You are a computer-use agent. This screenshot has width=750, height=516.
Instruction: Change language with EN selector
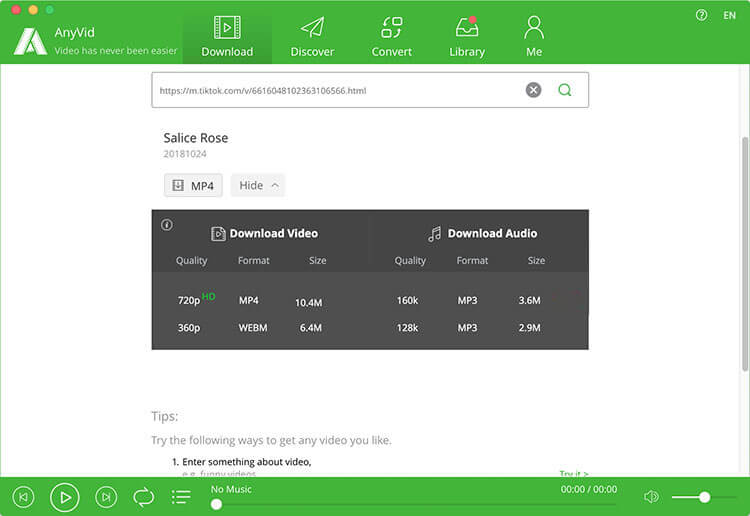[x=729, y=15]
